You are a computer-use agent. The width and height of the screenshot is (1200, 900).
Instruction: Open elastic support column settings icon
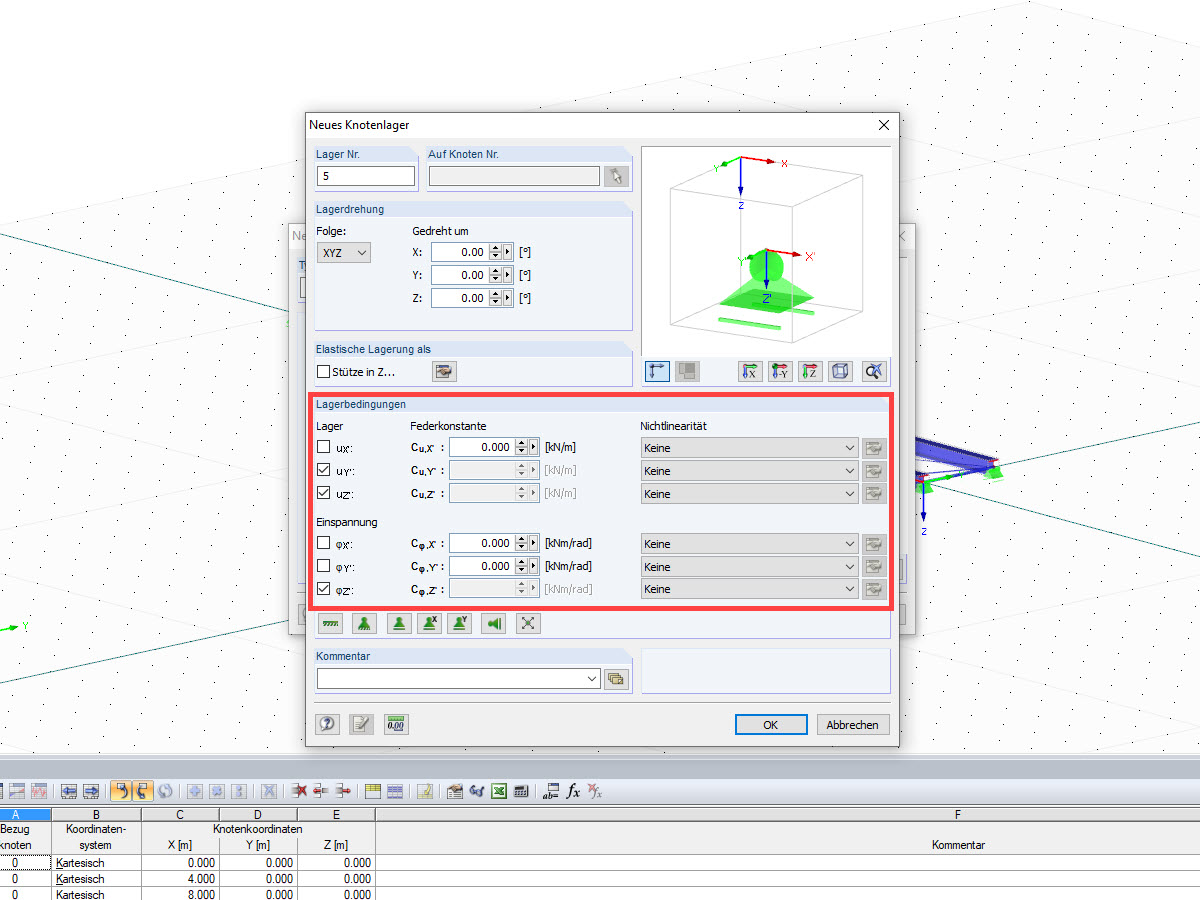tap(444, 372)
